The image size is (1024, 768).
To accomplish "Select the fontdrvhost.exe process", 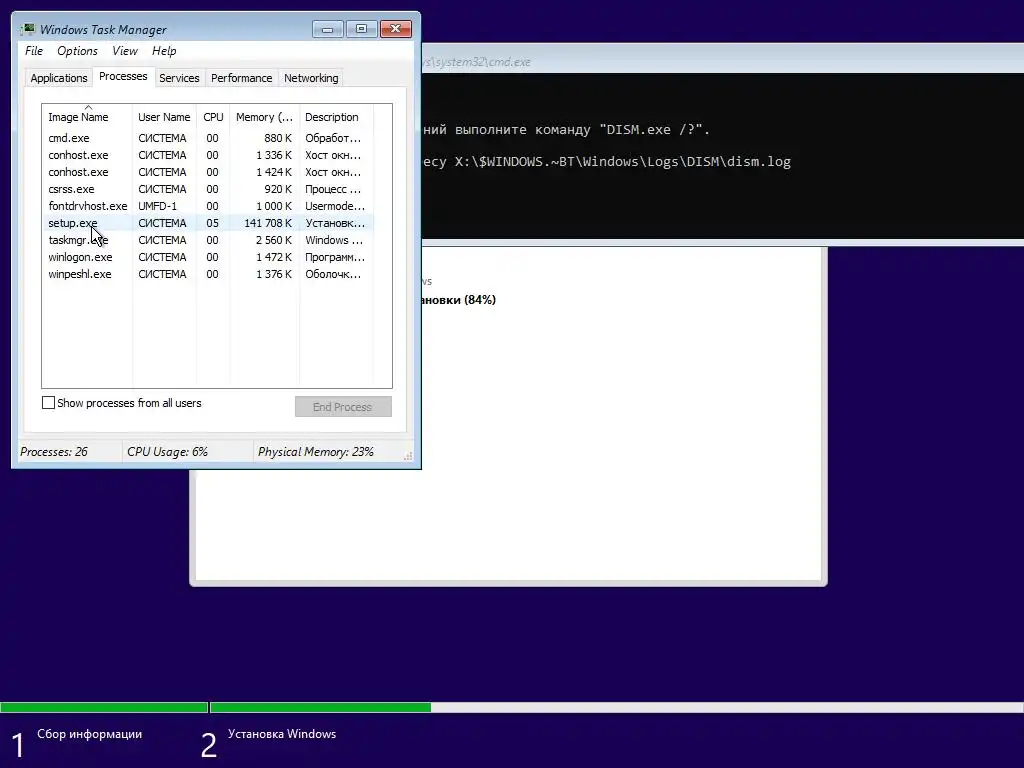I will tap(208, 206).
